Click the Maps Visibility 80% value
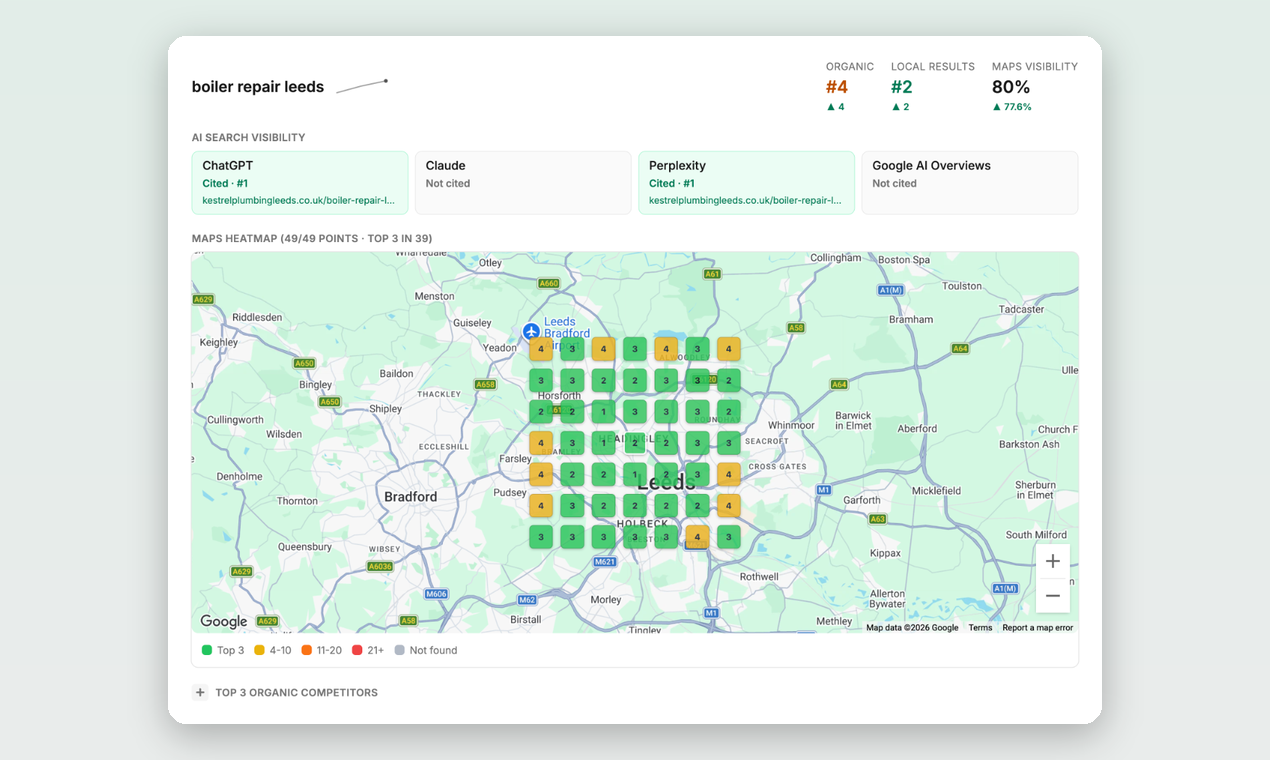The image size is (1270, 760). coord(1011,87)
